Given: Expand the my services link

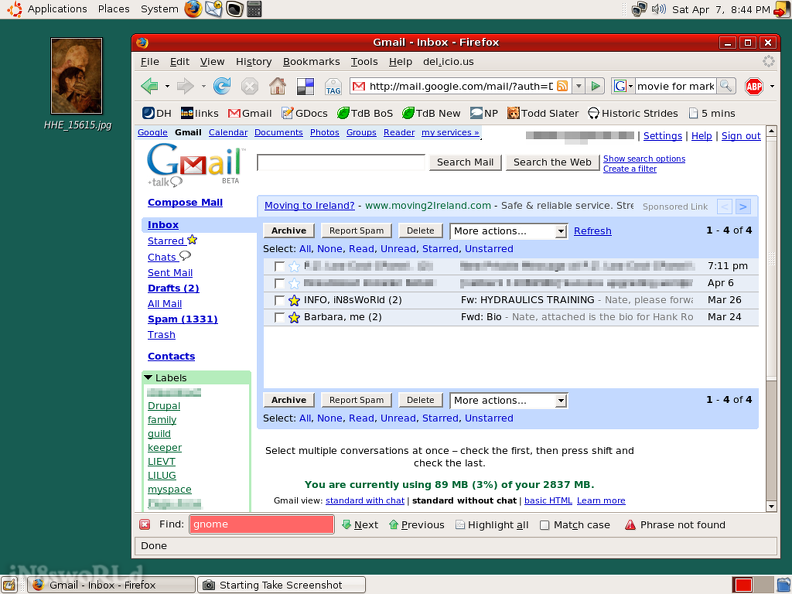Looking at the screenshot, I should [450, 132].
